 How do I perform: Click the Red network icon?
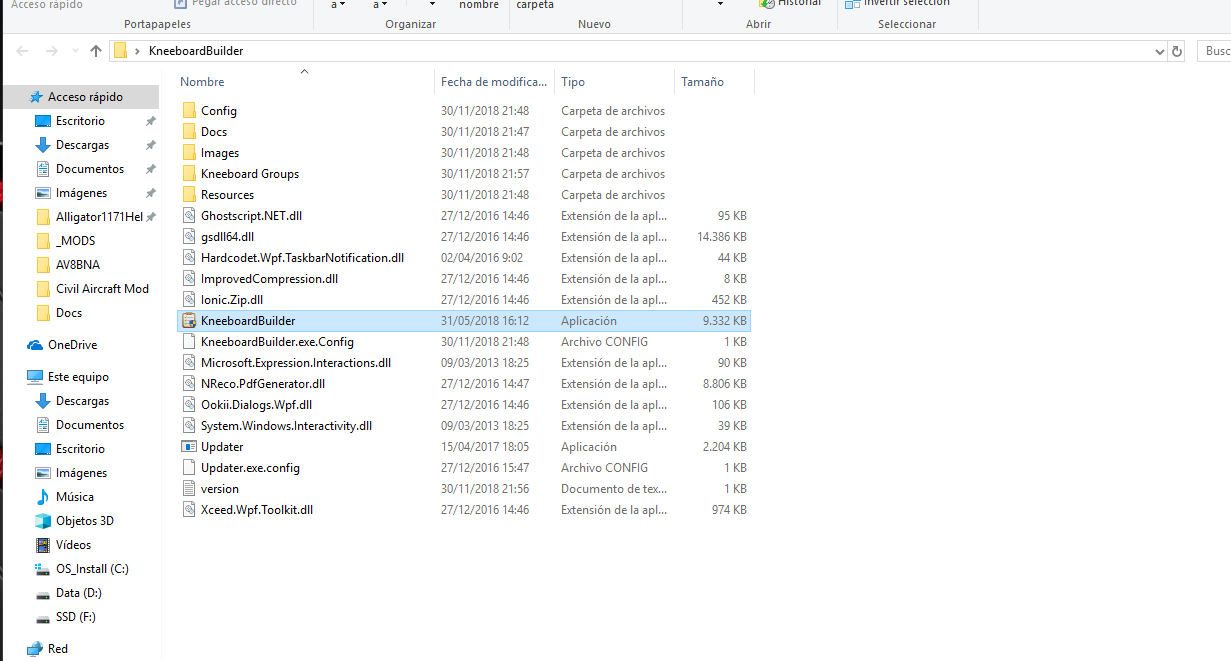[x=35, y=649]
